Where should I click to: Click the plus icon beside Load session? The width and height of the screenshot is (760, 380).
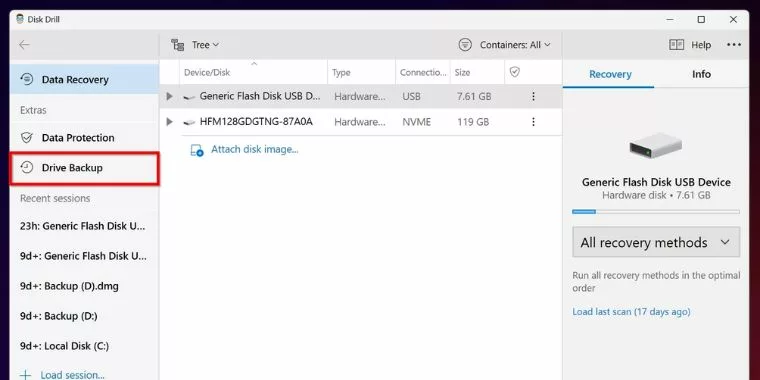tap(26, 375)
